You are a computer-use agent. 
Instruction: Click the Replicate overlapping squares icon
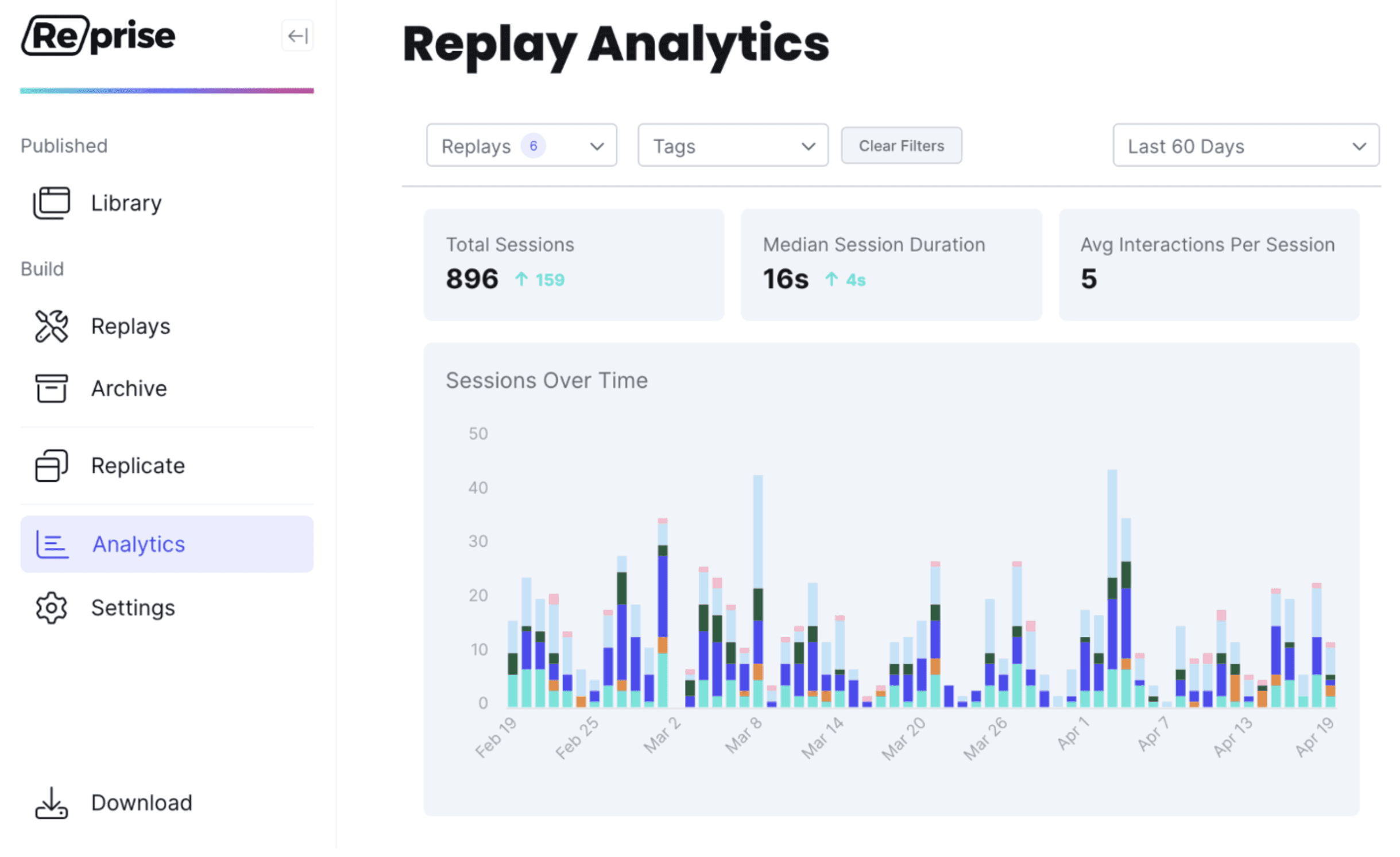pyautogui.click(x=51, y=465)
